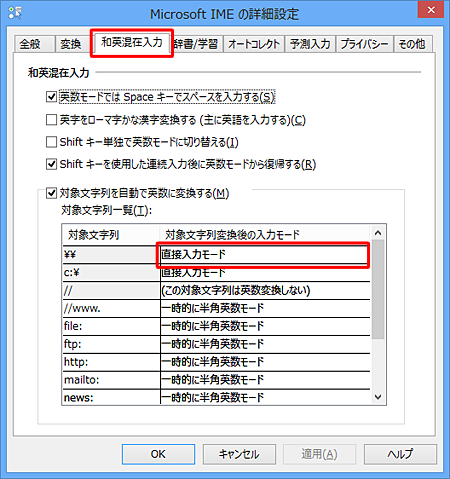Image resolution: width=450 pixels, height=479 pixels.
Task: Enable 英字をローマ字かな漢字変換する checkbox
Action: click(51, 120)
